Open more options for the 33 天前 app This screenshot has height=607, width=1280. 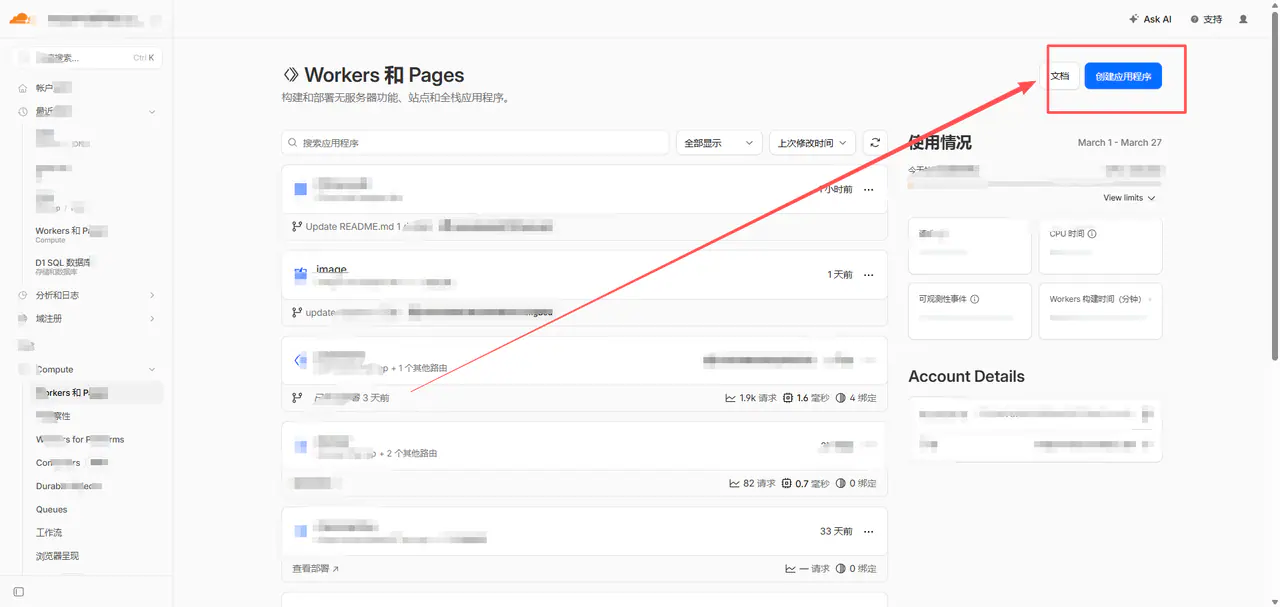point(869,532)
